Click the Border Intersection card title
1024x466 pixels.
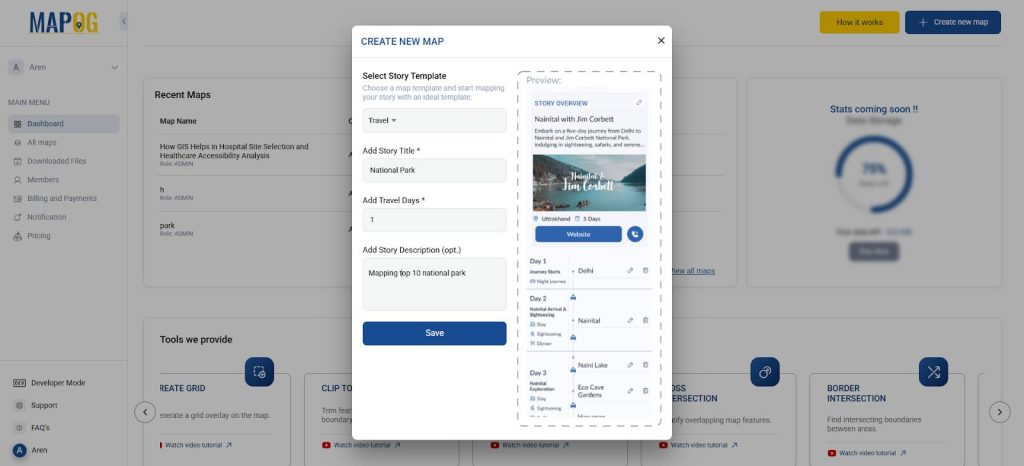[x=856, y=393]
